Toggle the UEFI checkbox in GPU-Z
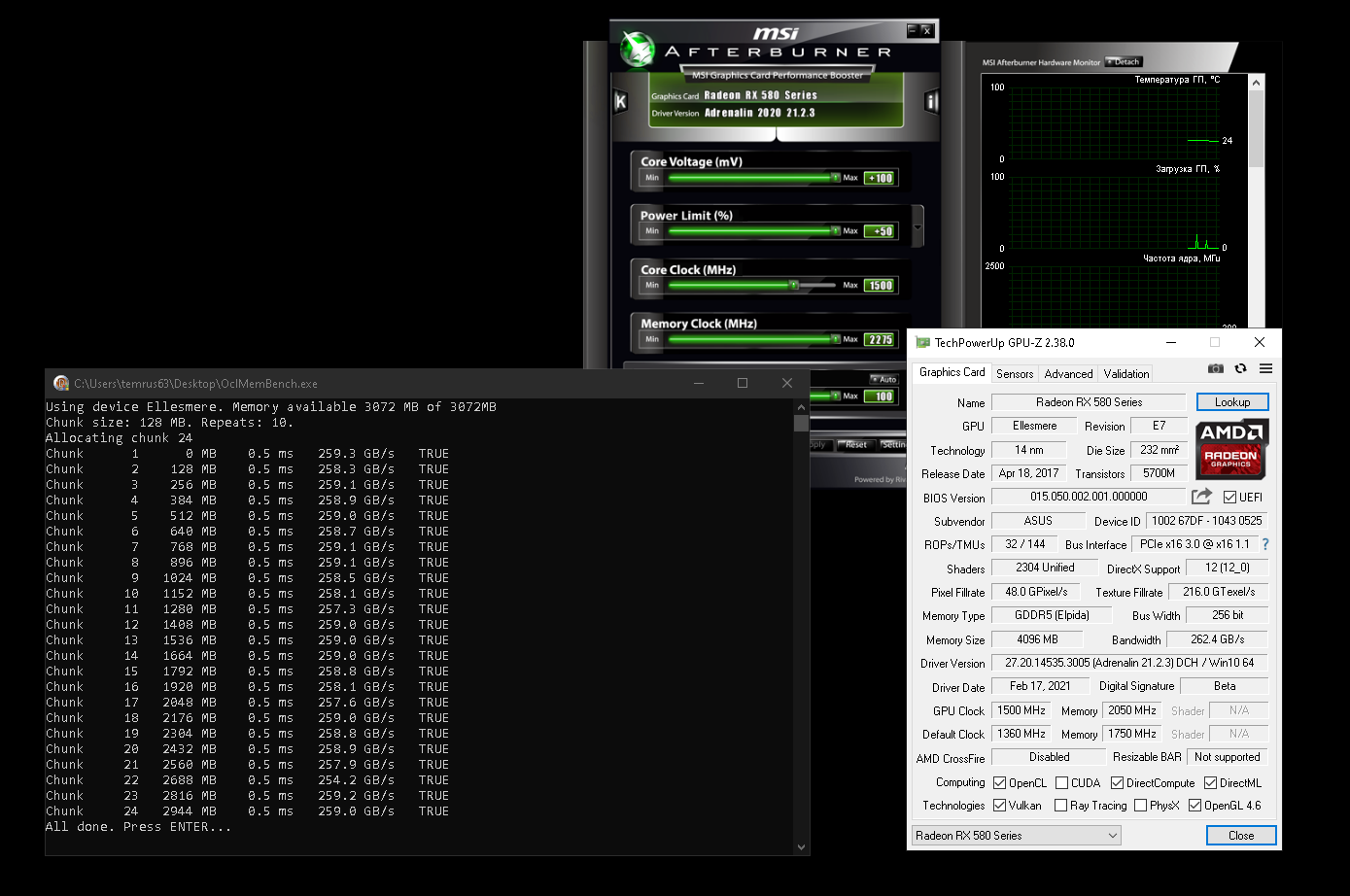This screenshot has height=896, width=1350. pyautogui.click(x=1229, y=498)
